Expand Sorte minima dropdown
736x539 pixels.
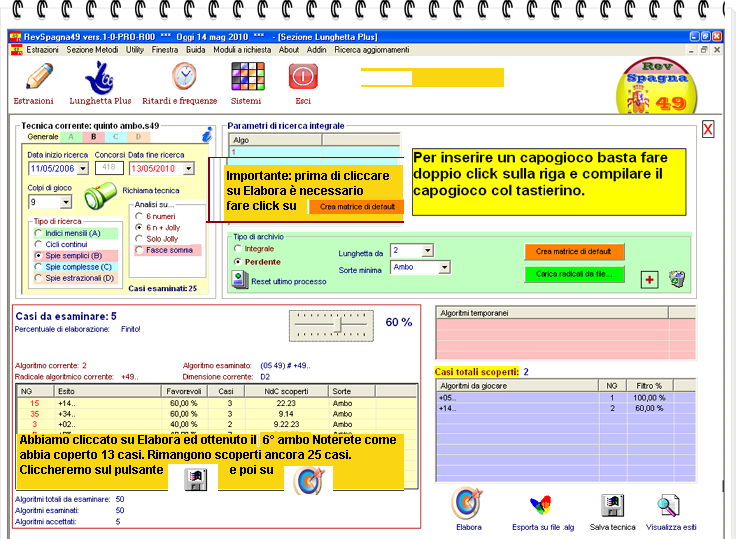(444, 268)
